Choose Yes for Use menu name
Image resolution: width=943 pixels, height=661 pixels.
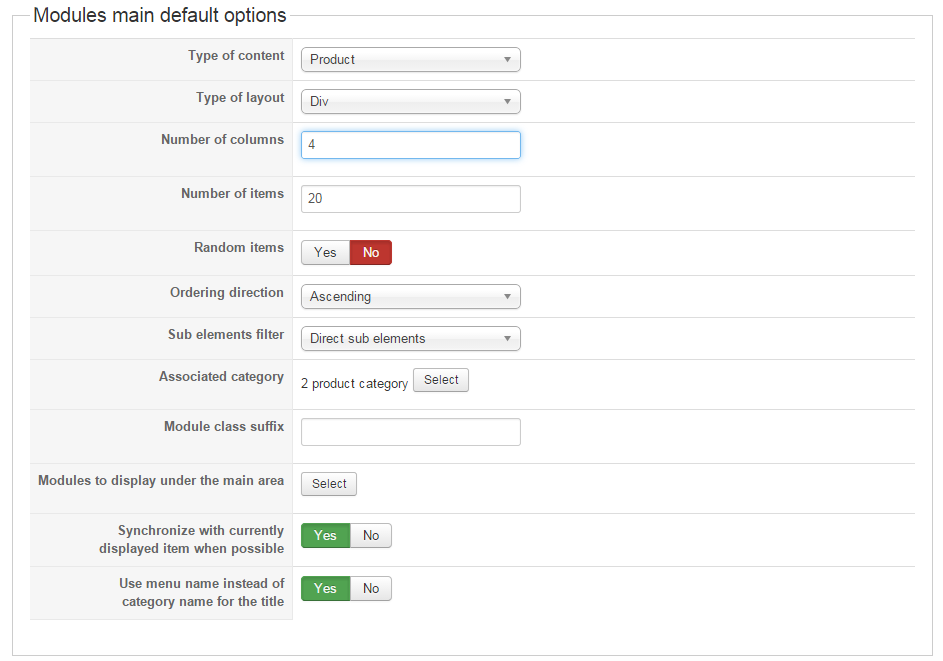pos(325,589)
